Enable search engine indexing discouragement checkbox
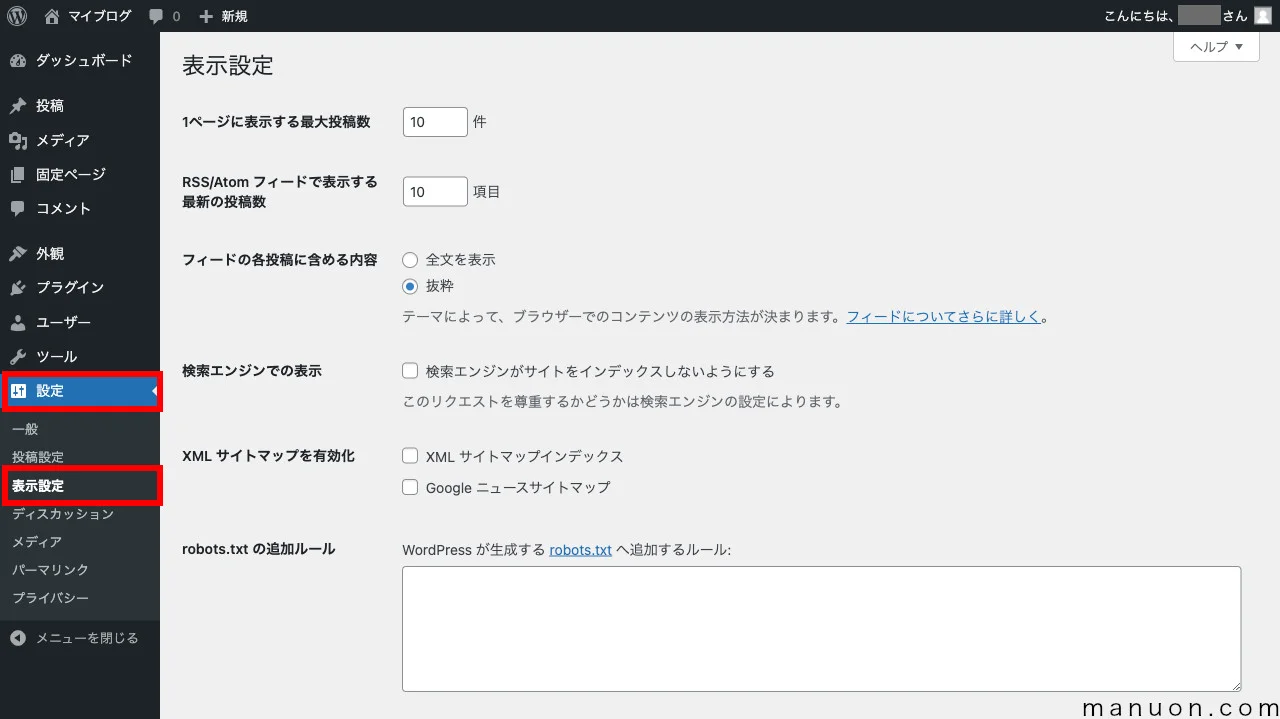The height and width of the screenshot is (719, 1280). tap(410, 370)
